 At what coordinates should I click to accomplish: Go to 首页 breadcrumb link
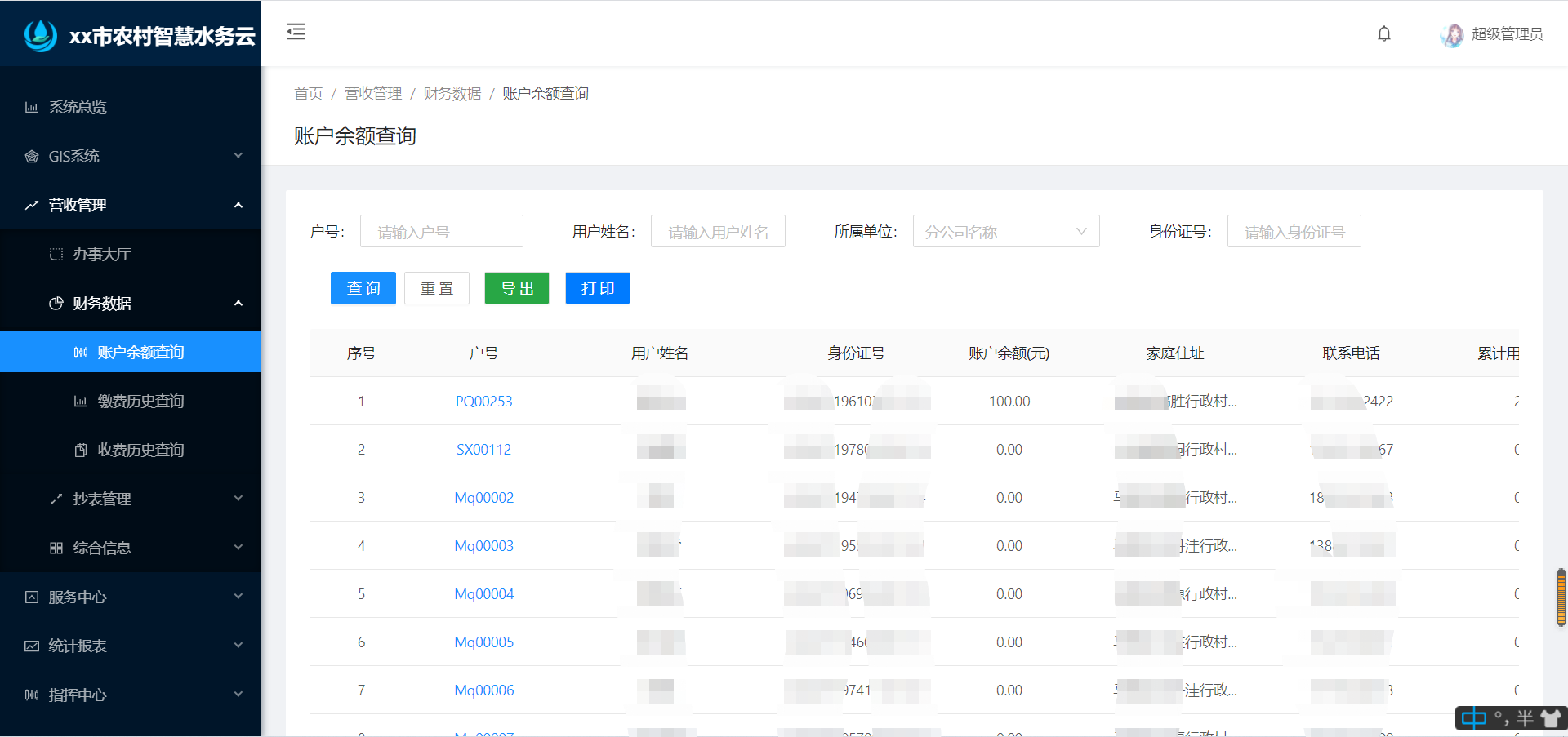click(309, 94)
